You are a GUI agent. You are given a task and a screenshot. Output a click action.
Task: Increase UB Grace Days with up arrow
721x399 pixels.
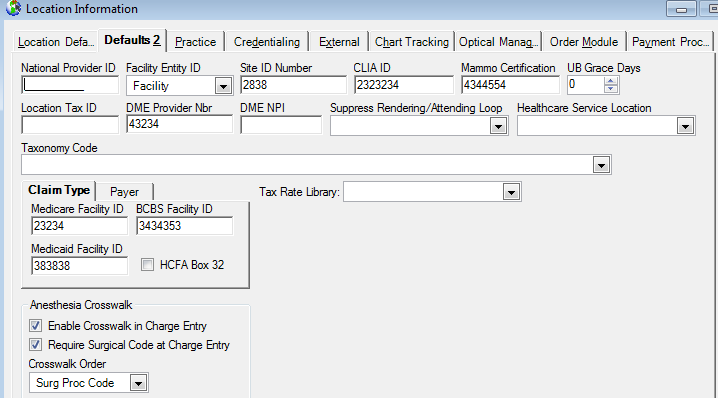click(x=611, y=81)
